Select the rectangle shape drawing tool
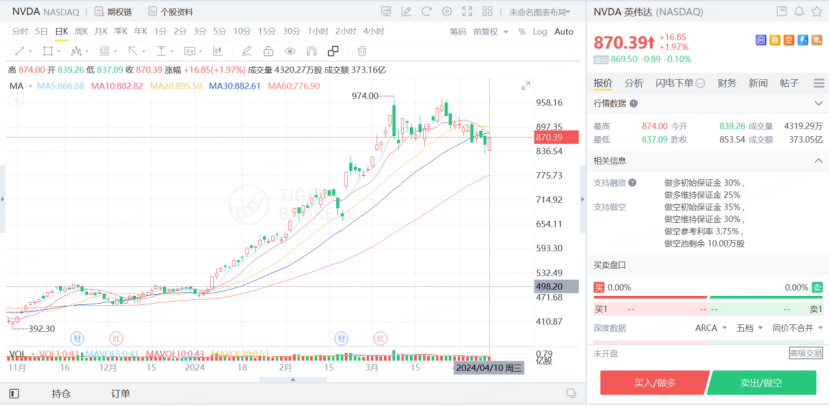Image resolution: width=829 pixels, height=407 pixels. coord(48,51)
